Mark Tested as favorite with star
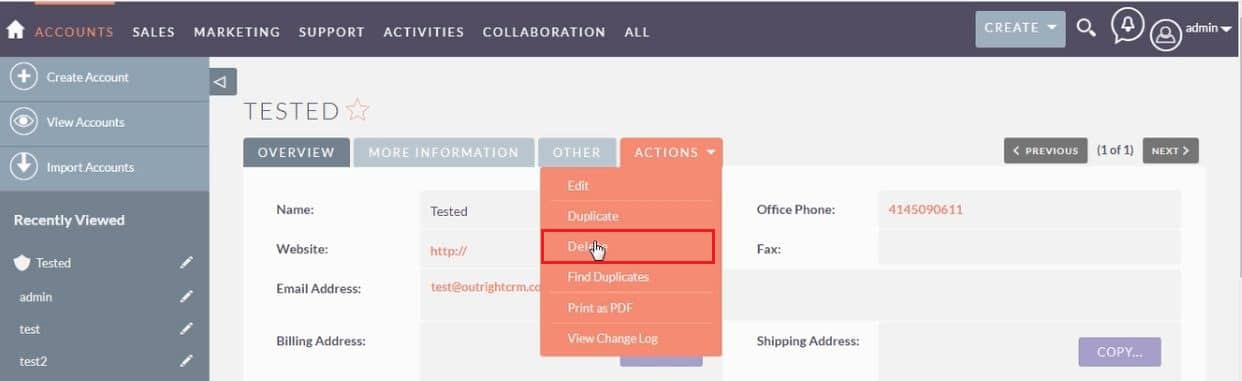 (x=357, y=110)
